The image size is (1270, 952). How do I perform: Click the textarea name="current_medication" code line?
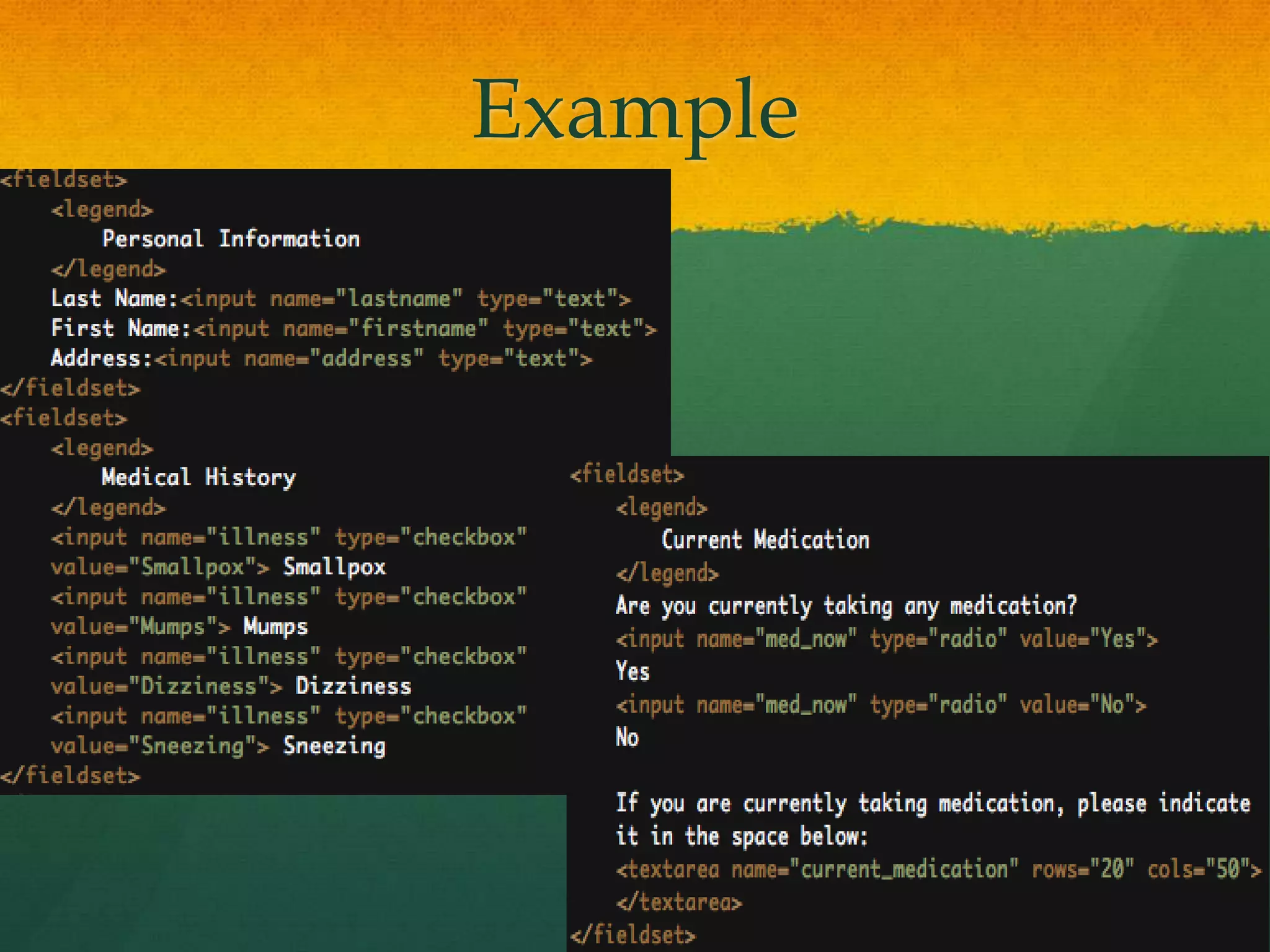click(939, 870)
